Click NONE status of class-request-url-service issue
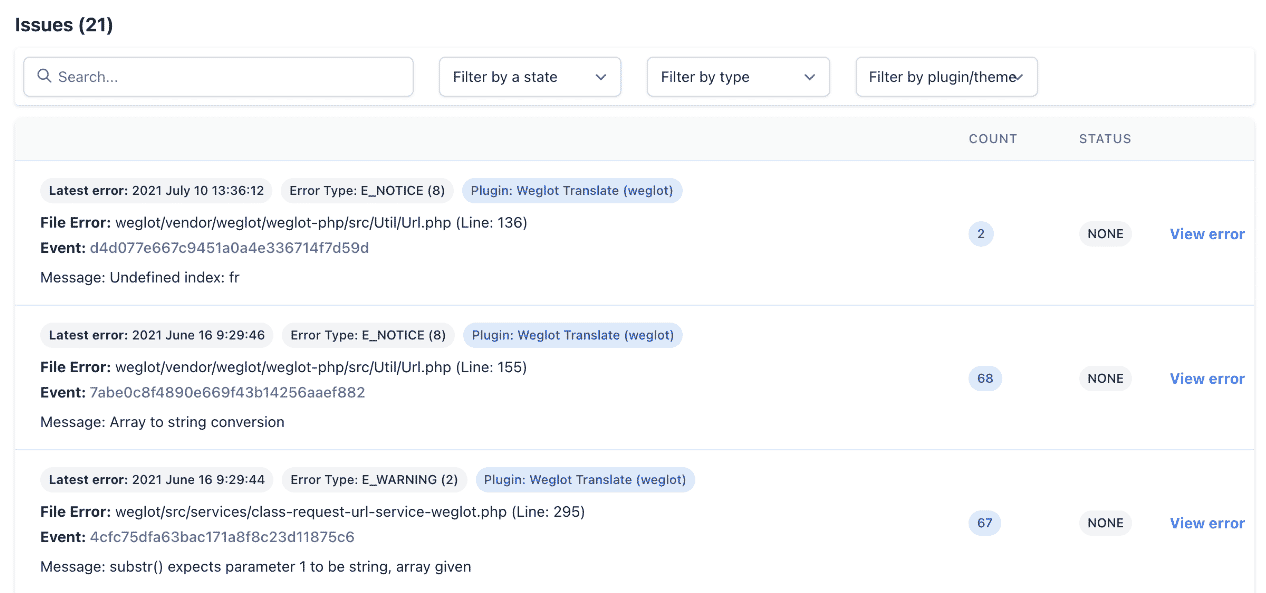 [1105, 523]
